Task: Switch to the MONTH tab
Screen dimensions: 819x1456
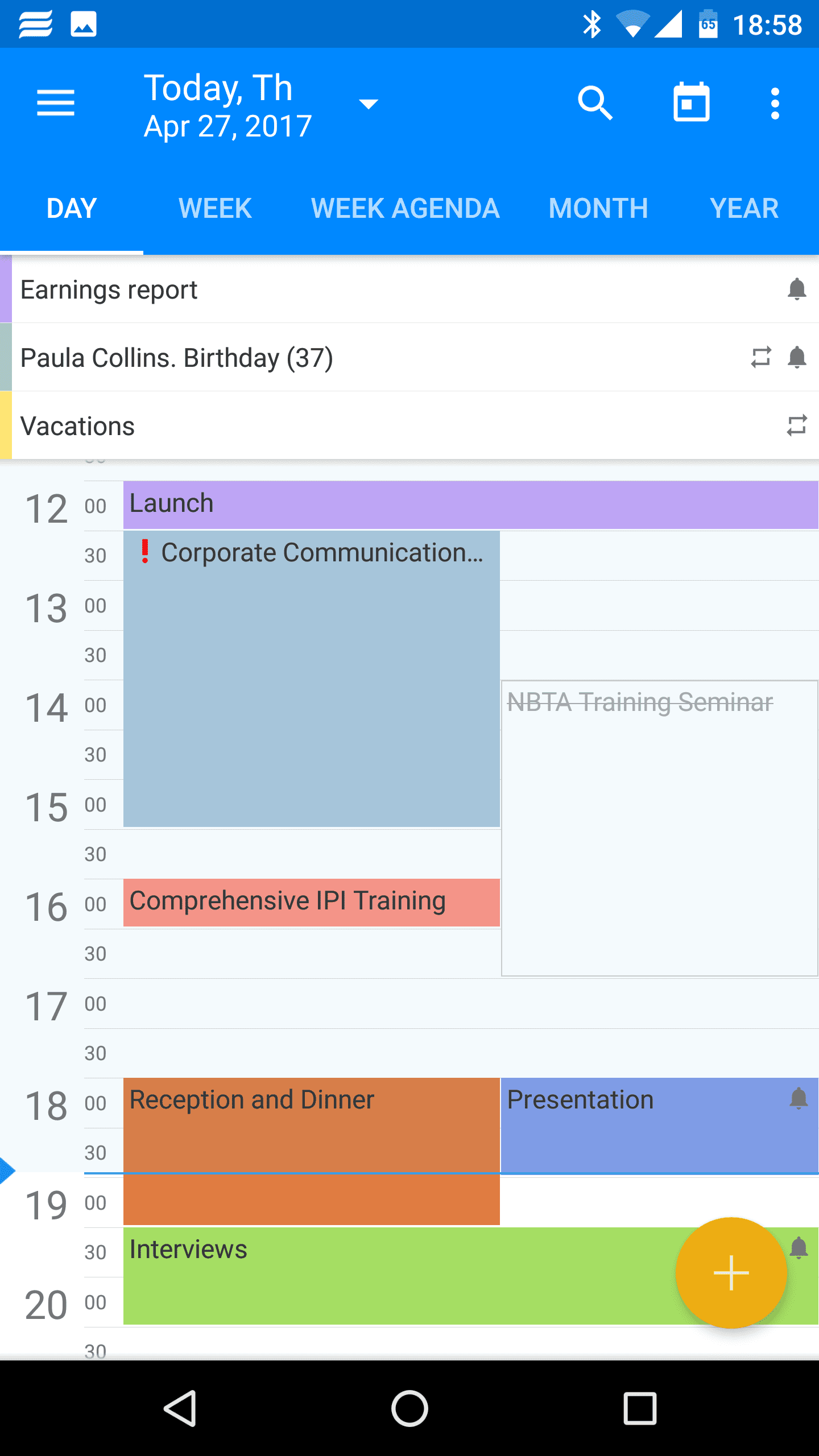Action: click(598, 208)
